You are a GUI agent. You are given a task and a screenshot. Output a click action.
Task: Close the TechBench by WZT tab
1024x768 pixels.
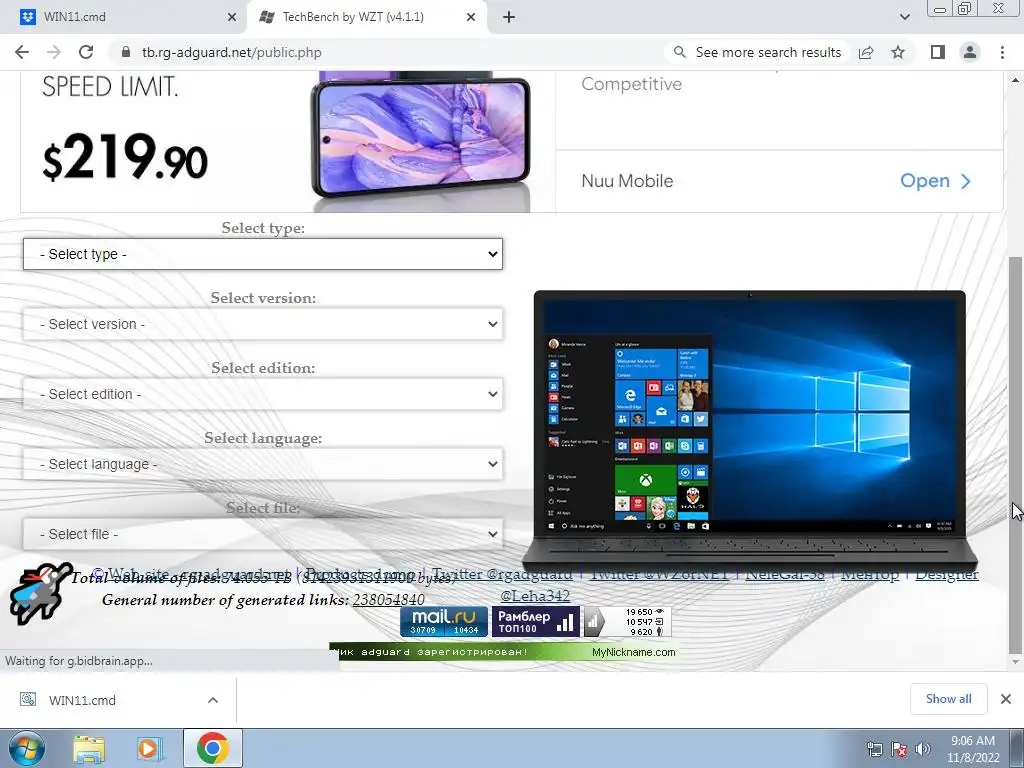click(471, 17)
